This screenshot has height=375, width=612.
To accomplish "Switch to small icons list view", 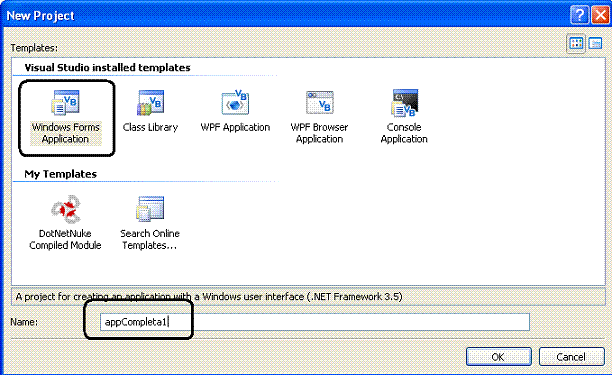I will (x=595, y=43).
